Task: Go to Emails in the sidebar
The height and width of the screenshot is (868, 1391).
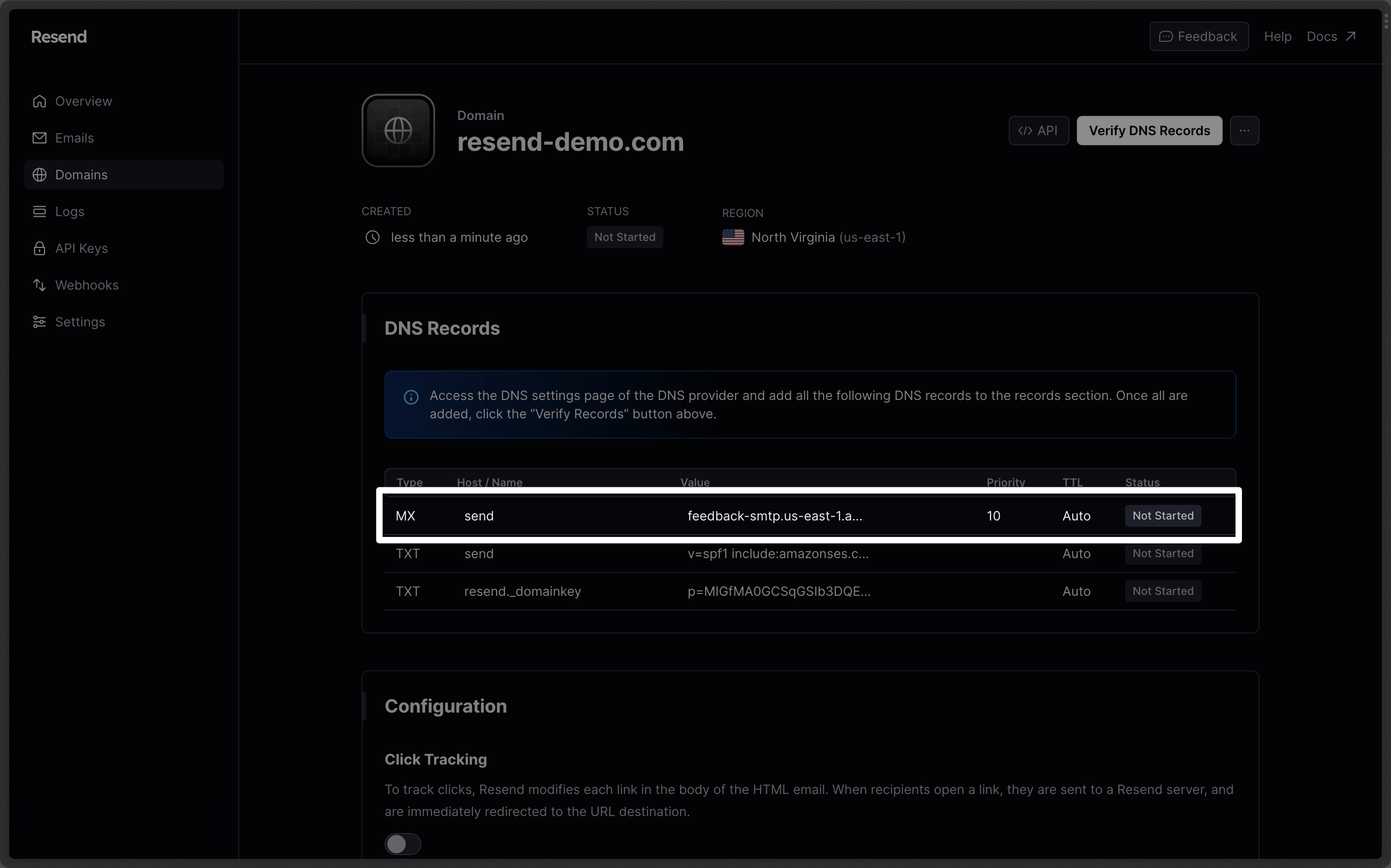Action: coord(123,138)
